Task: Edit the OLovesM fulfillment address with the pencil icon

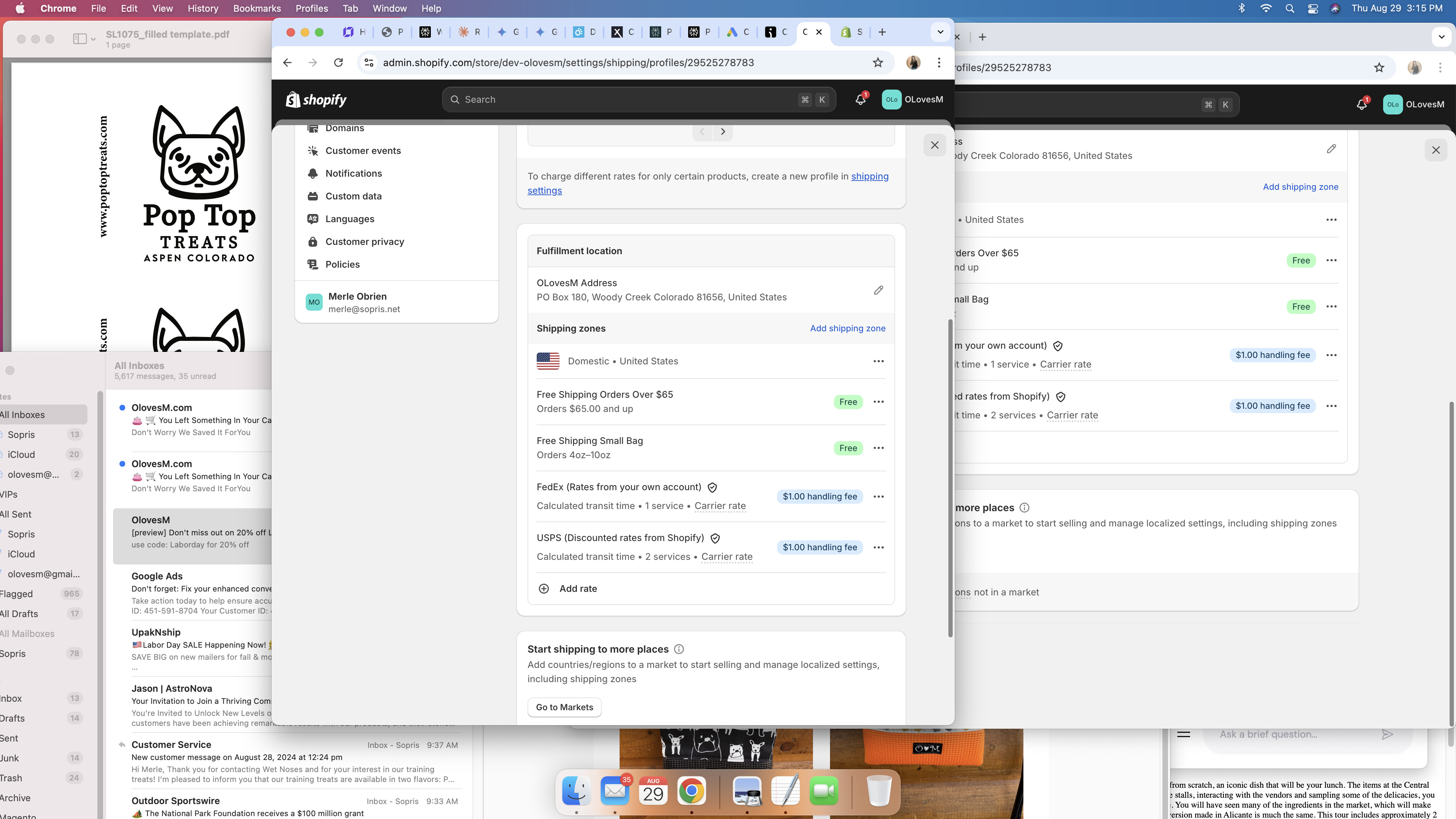Action: [x=878, y=290]
